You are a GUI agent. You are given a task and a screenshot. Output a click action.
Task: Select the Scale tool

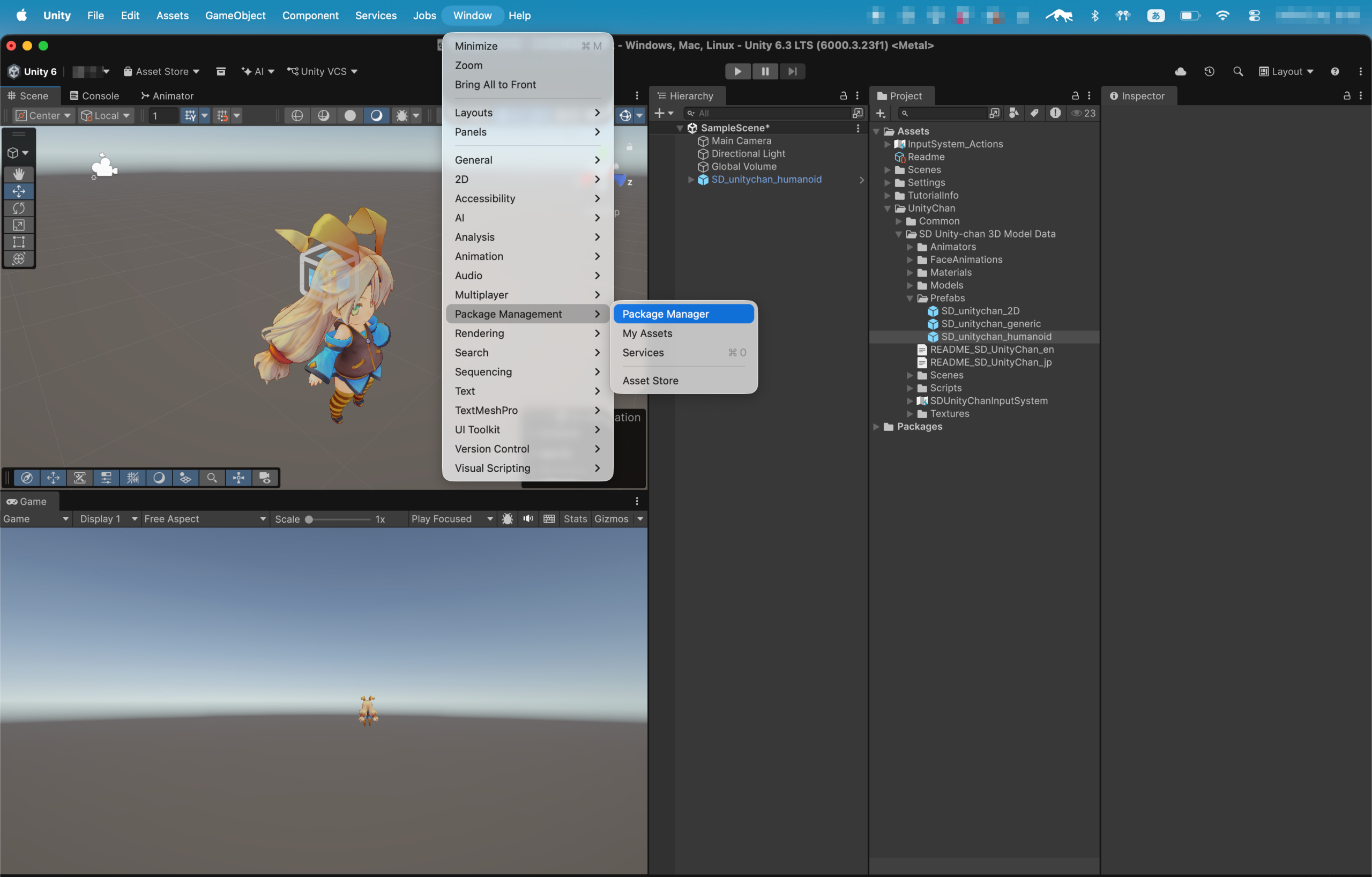click(x=19, y=225)
